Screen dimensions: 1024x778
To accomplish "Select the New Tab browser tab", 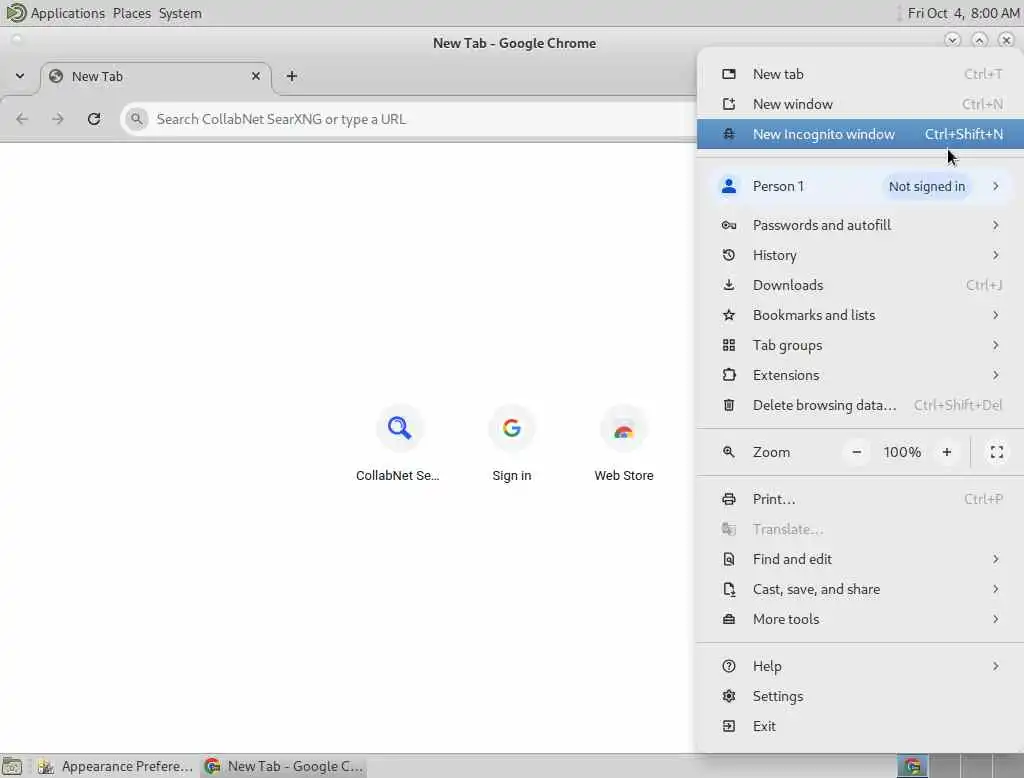I will (155, 76).
